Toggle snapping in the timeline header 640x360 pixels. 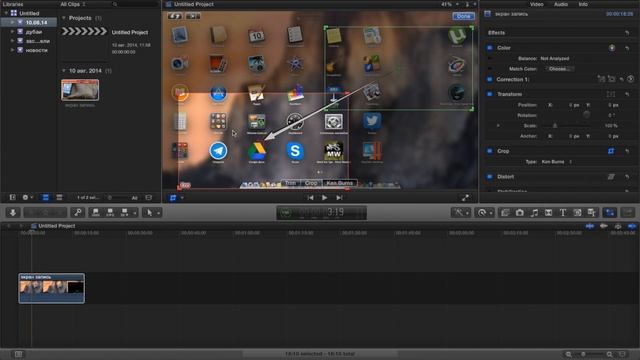pos(632,226)
